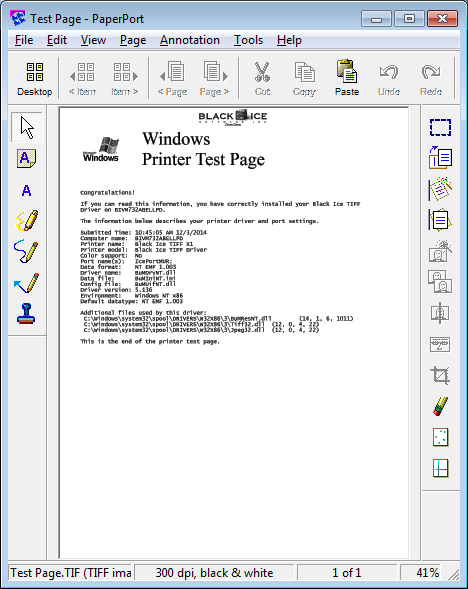Select the text label annotation tool

(x=26, y=190)
